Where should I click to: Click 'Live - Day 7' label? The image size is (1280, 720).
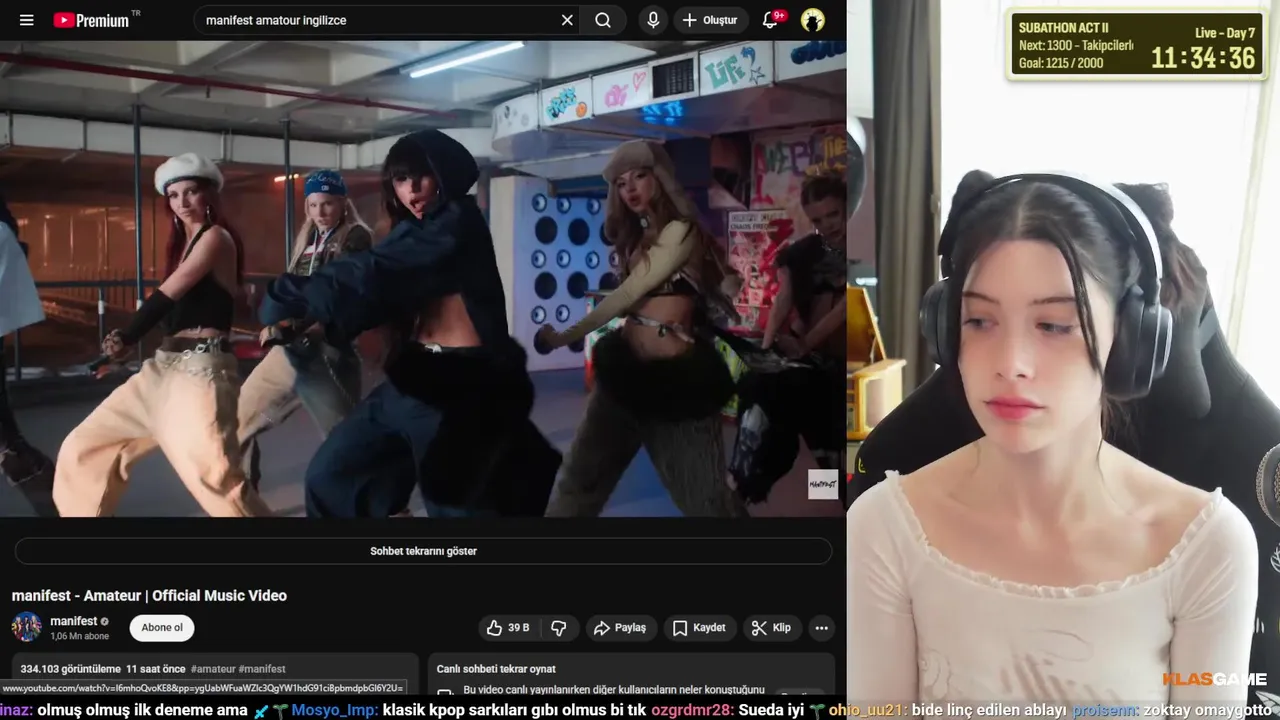[x=1225, y=33]
